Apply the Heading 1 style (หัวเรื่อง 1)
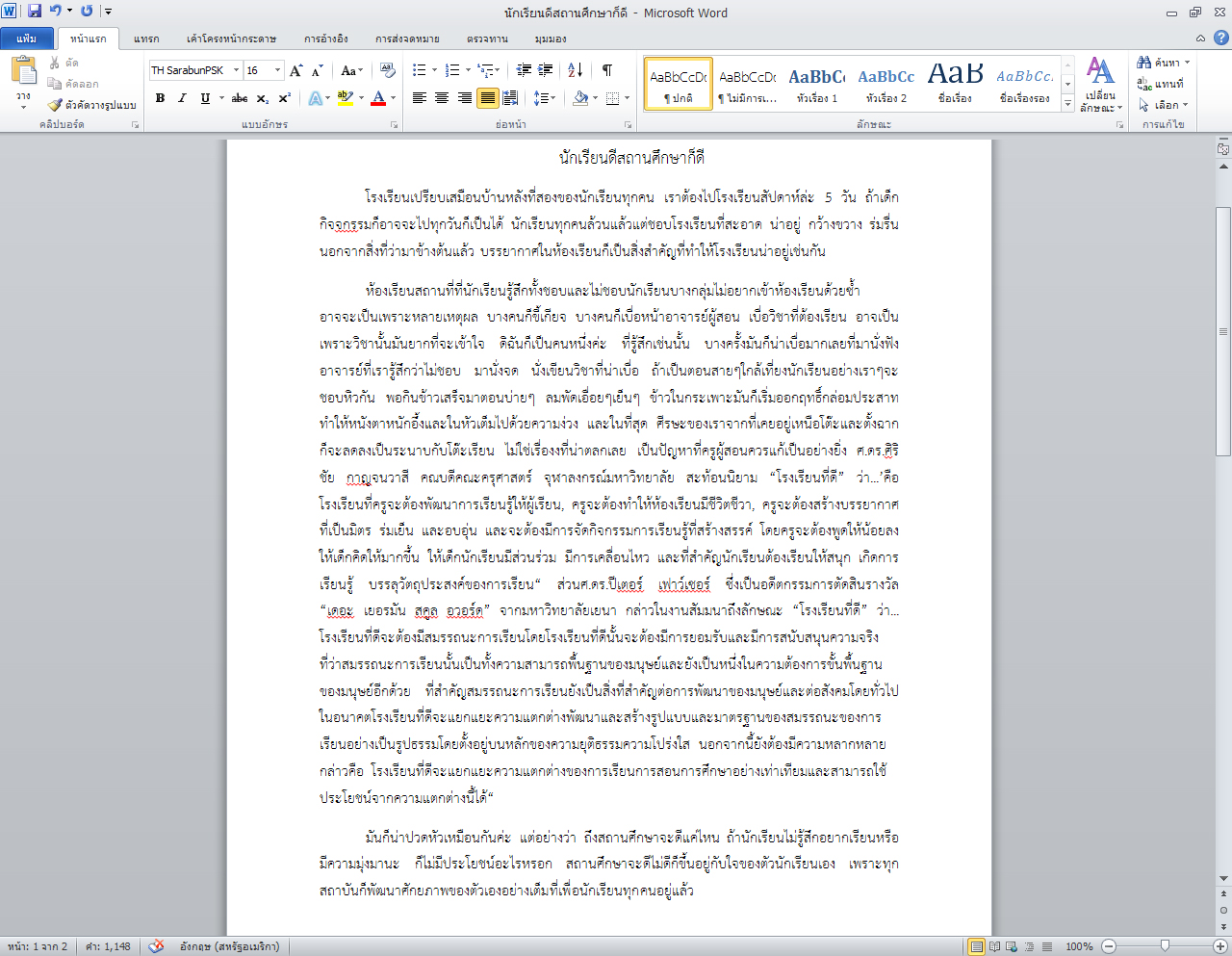 click(817, 84)
